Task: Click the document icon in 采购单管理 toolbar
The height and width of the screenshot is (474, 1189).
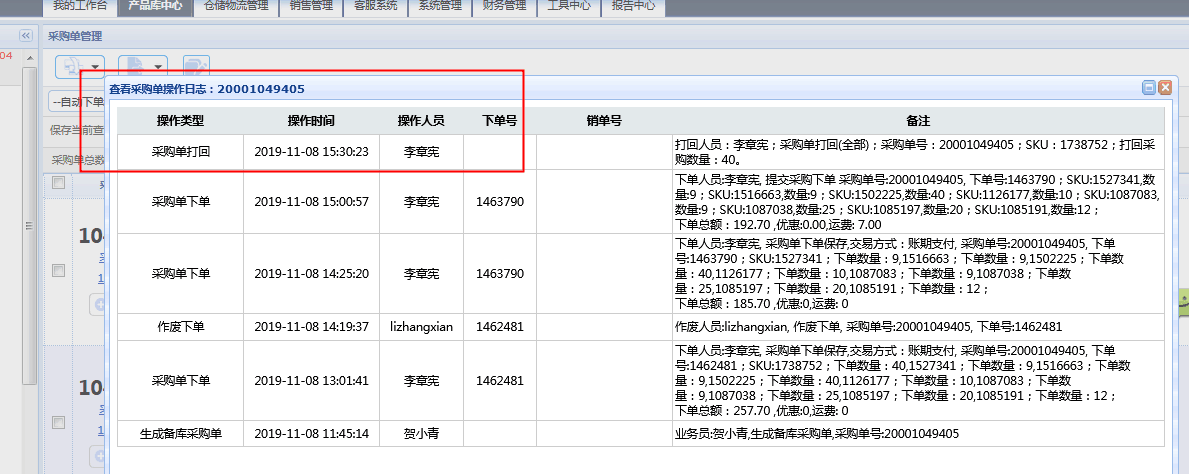Action: click(136, 67)
